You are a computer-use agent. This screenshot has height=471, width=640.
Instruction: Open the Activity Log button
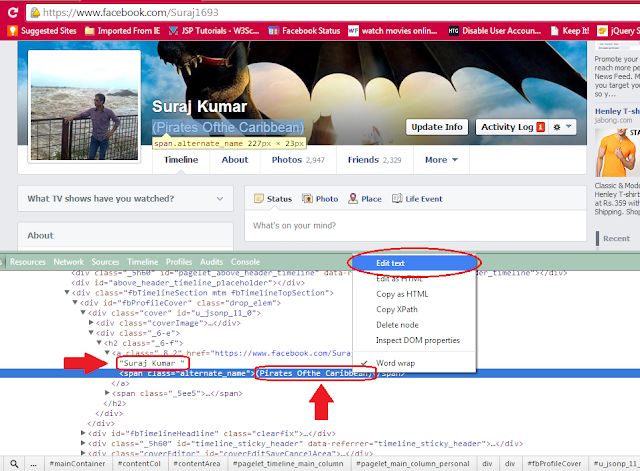(513, 127)
